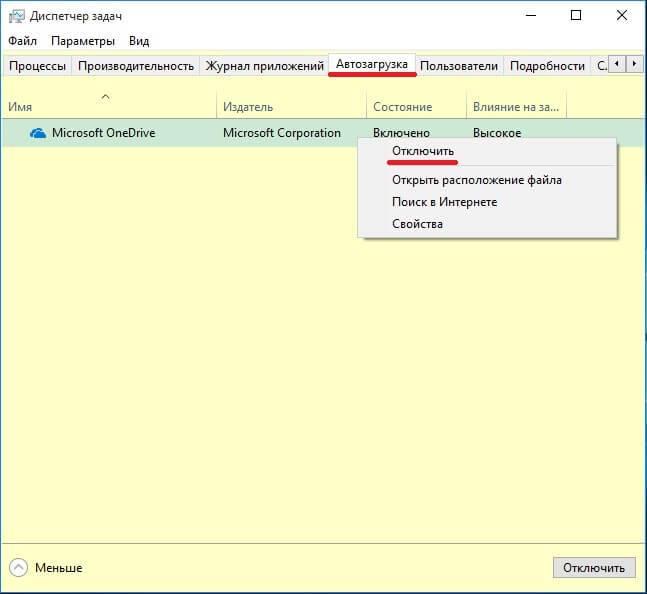Switch to the Журнал приложений tab
The image size is (647, 594).
[x=264, y=66]
